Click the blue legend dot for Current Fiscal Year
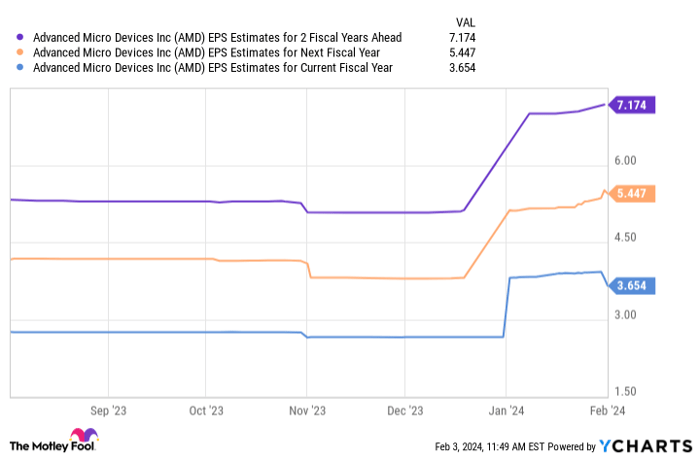 point(20,68)
